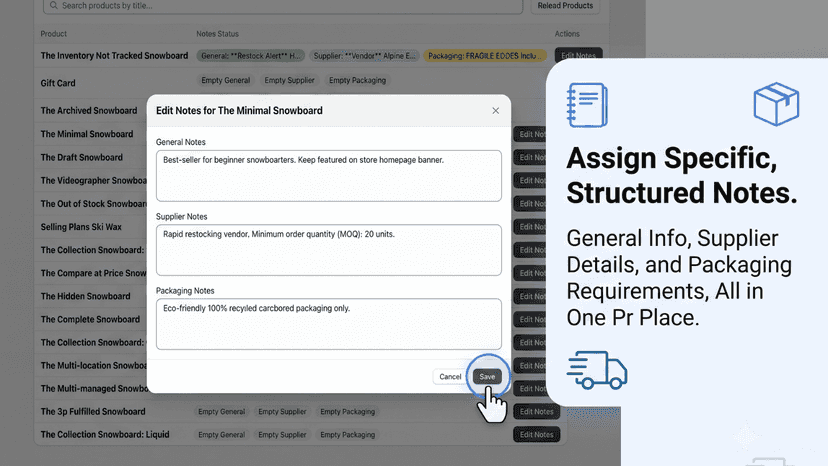Screen dimensions: 828x466
Task: Click the Actions column header
Action: (x=567, y=34)
